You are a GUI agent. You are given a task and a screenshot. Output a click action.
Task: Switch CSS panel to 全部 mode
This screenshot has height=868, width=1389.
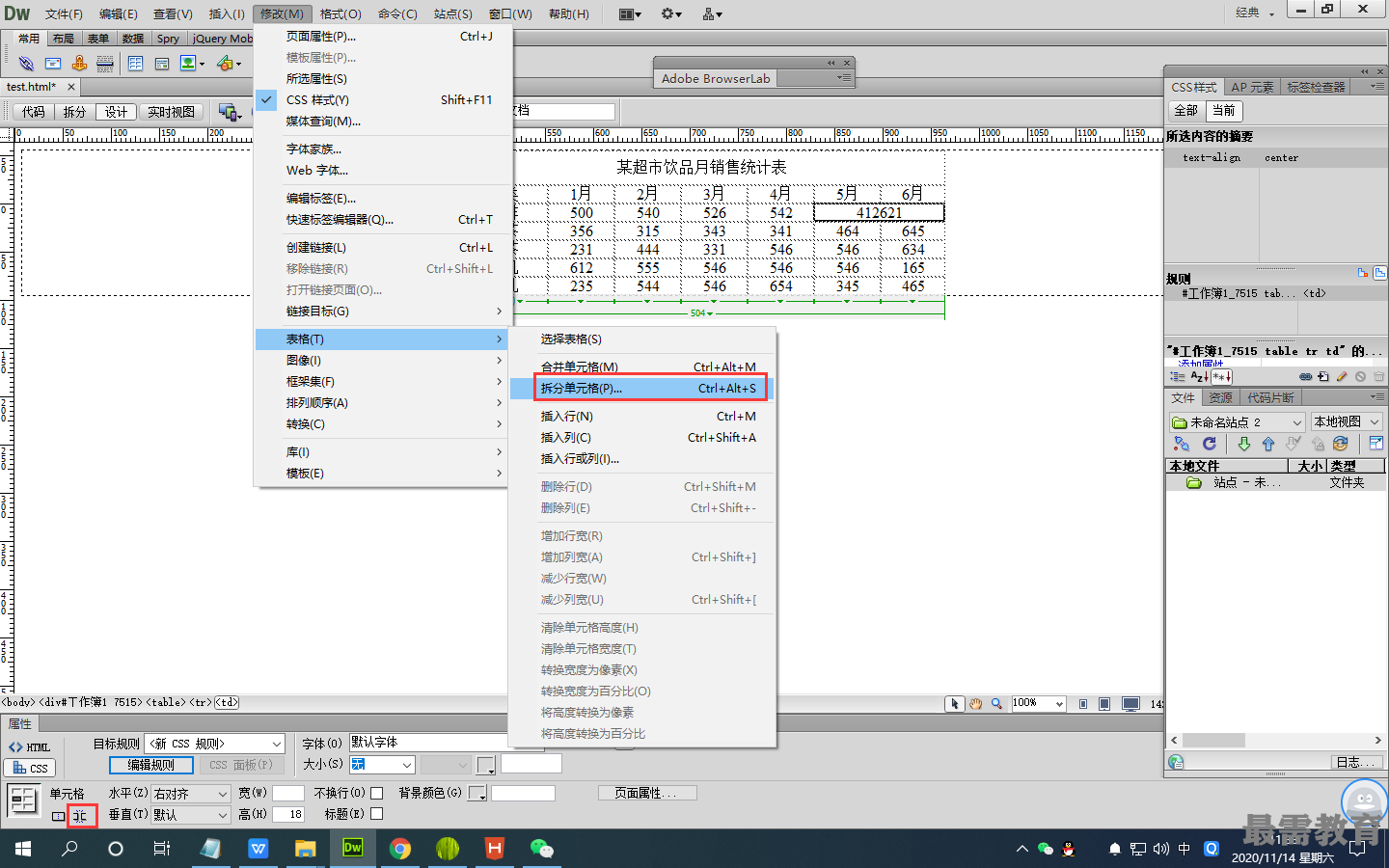[1185, 111]
